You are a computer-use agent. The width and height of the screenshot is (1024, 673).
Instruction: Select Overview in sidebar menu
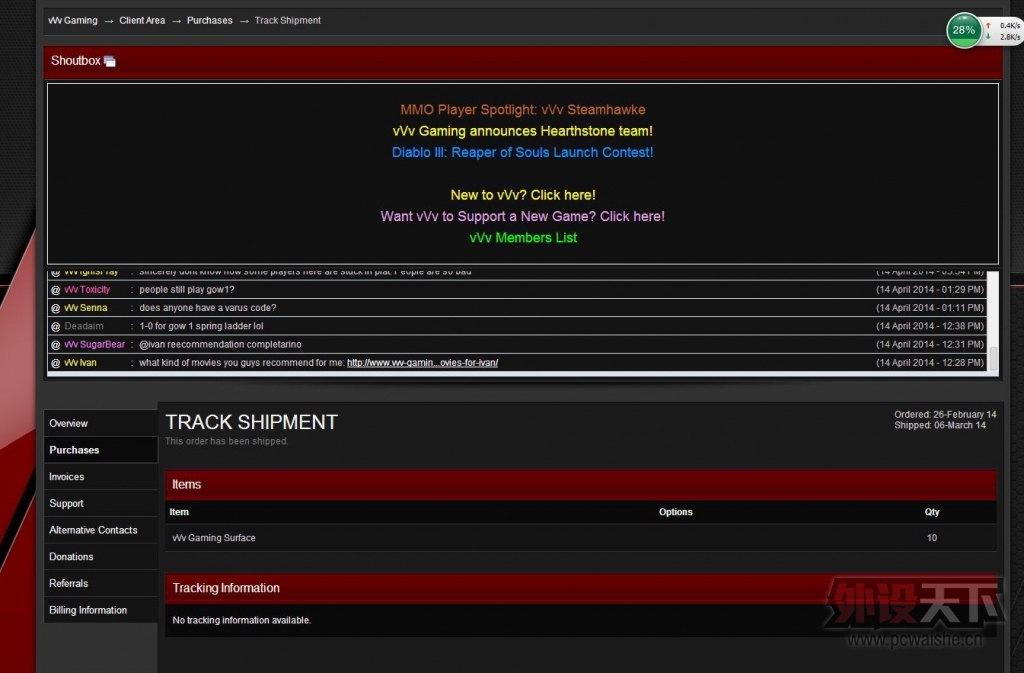[101, 423]
